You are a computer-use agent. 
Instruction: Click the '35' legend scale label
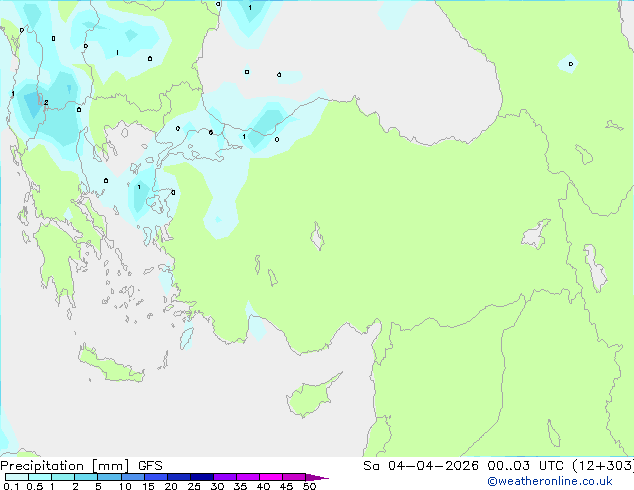240,486
